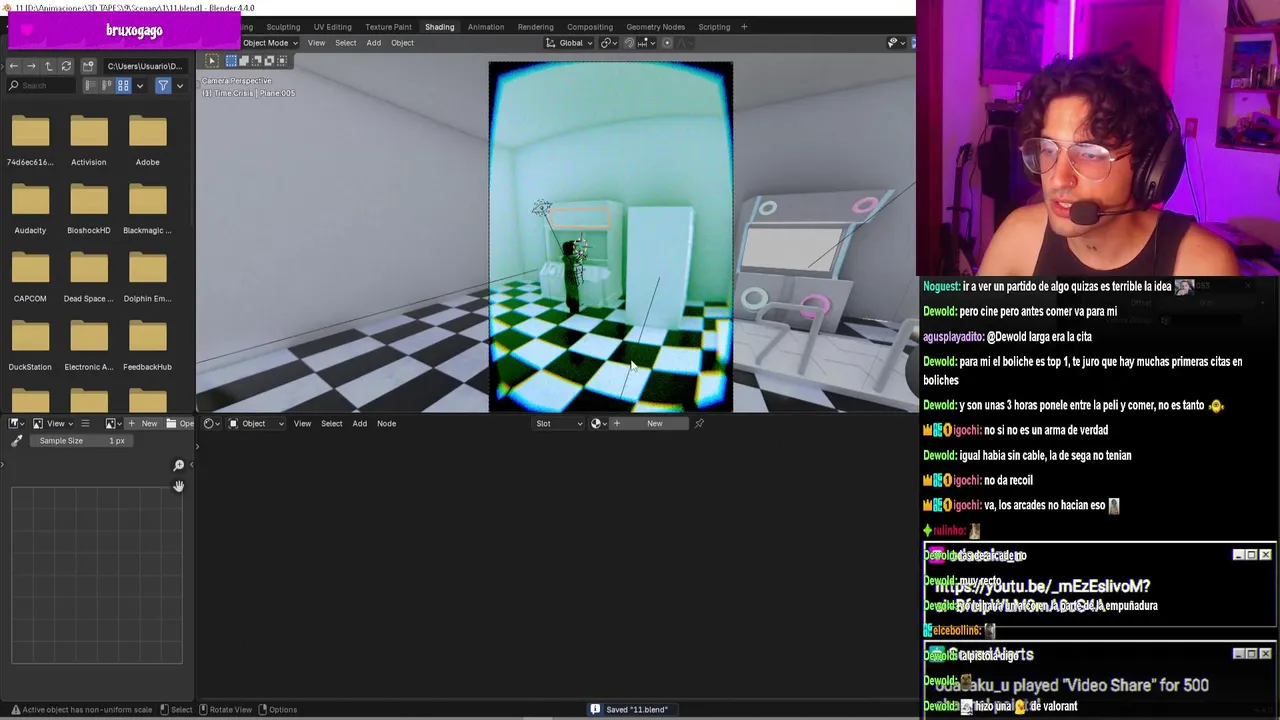Open the shader type Object dropdown
Image resolution: width=1280 pixels, height=720 pixels.
click(256, 424)
